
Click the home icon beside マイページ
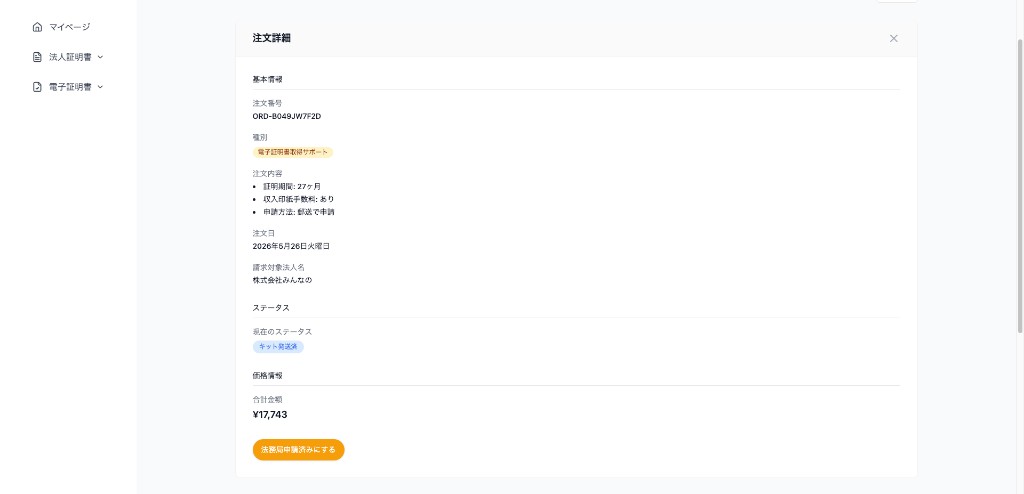click(37, 27)
